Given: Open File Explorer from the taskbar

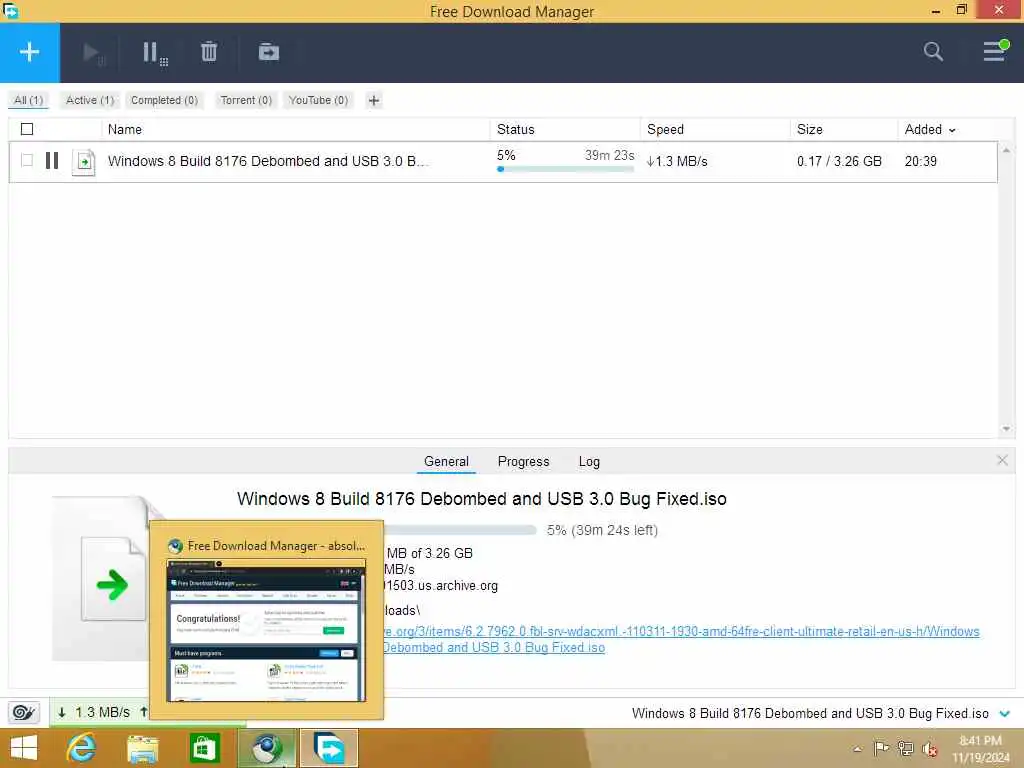Looking at the screenshot, I should pos(142,748).
